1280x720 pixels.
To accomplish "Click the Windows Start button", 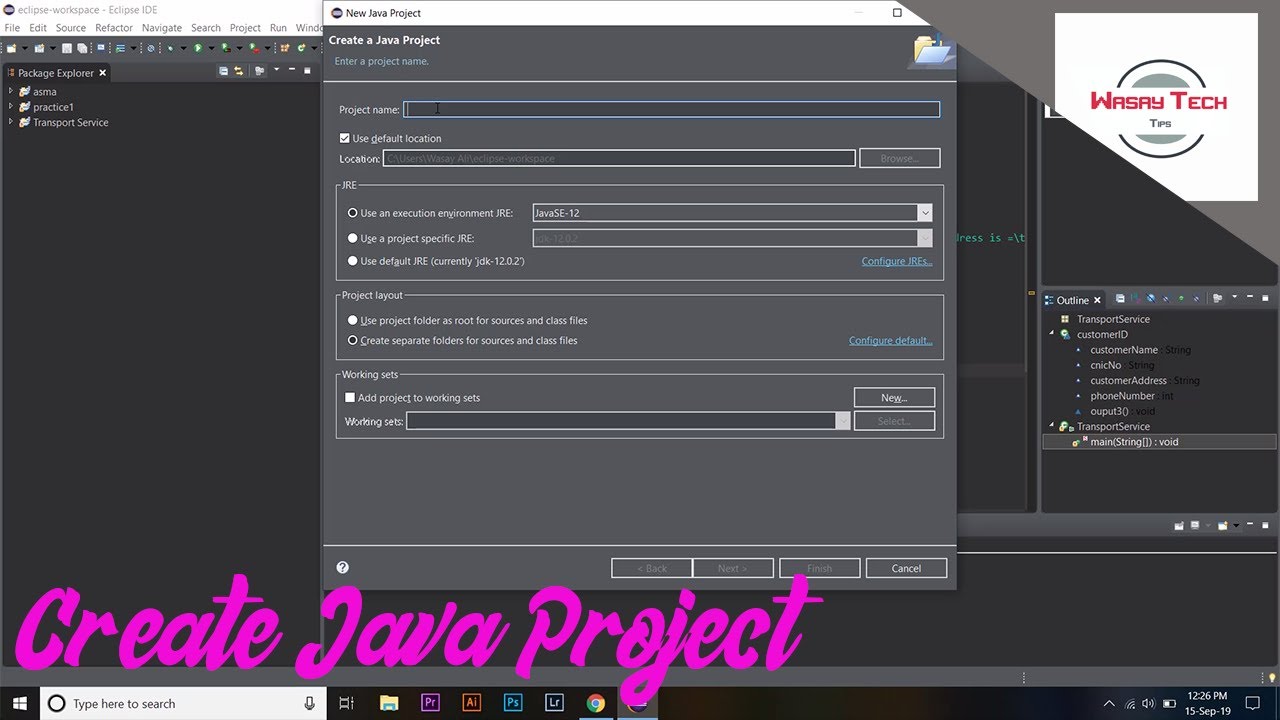I will point(19,703).
